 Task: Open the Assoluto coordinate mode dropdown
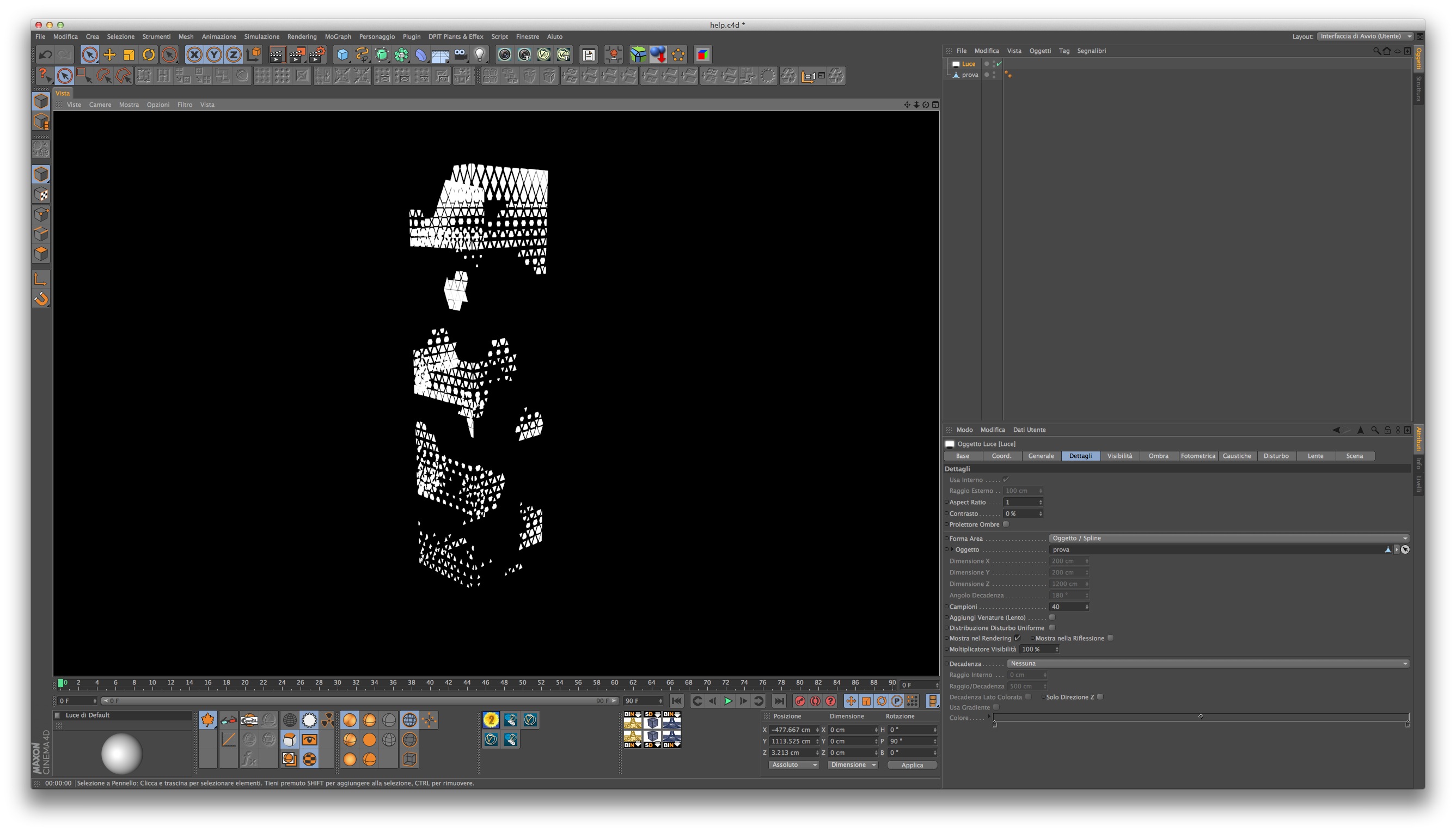tap(794, 764)
